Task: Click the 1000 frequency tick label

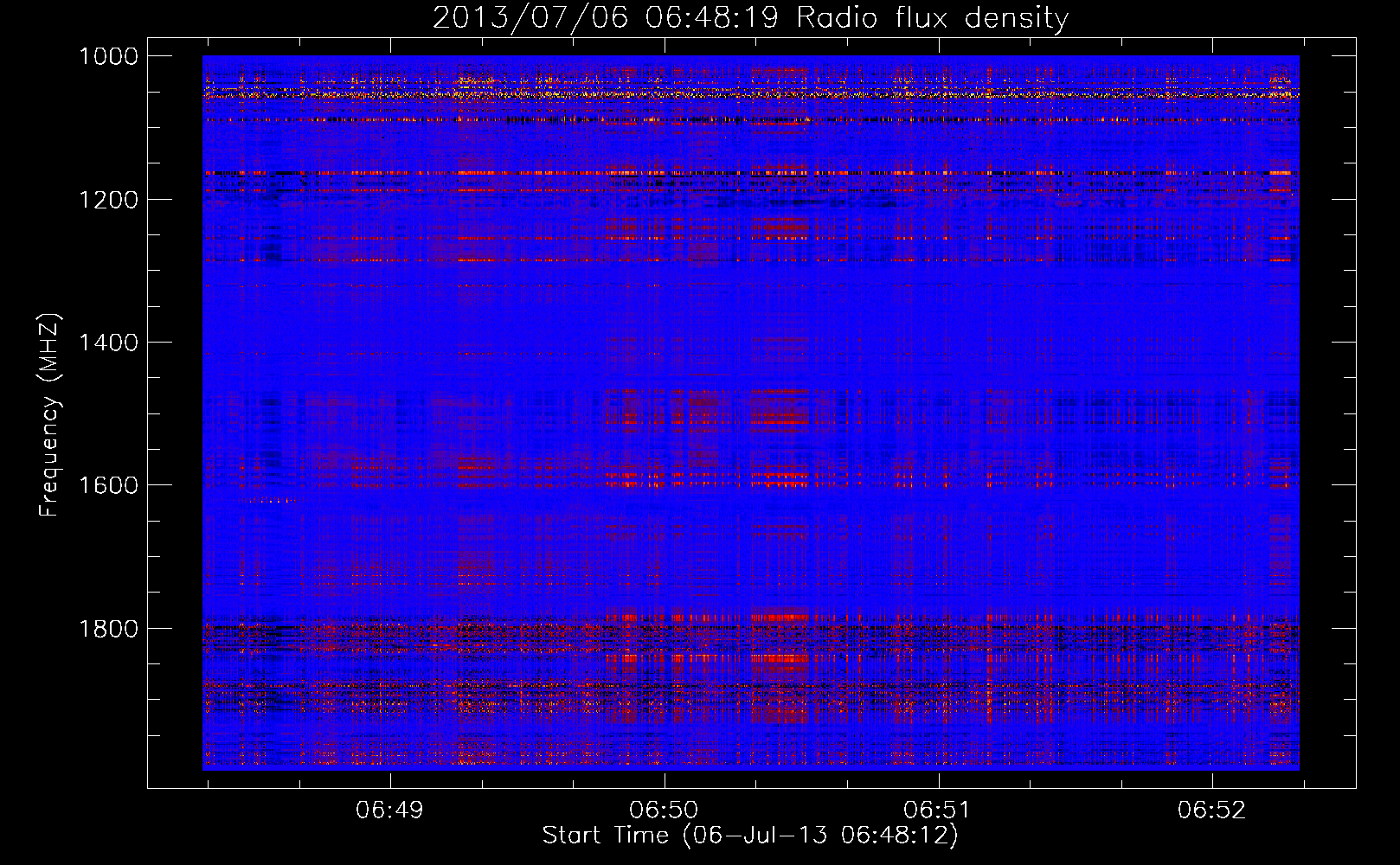Action: [108, 56]
